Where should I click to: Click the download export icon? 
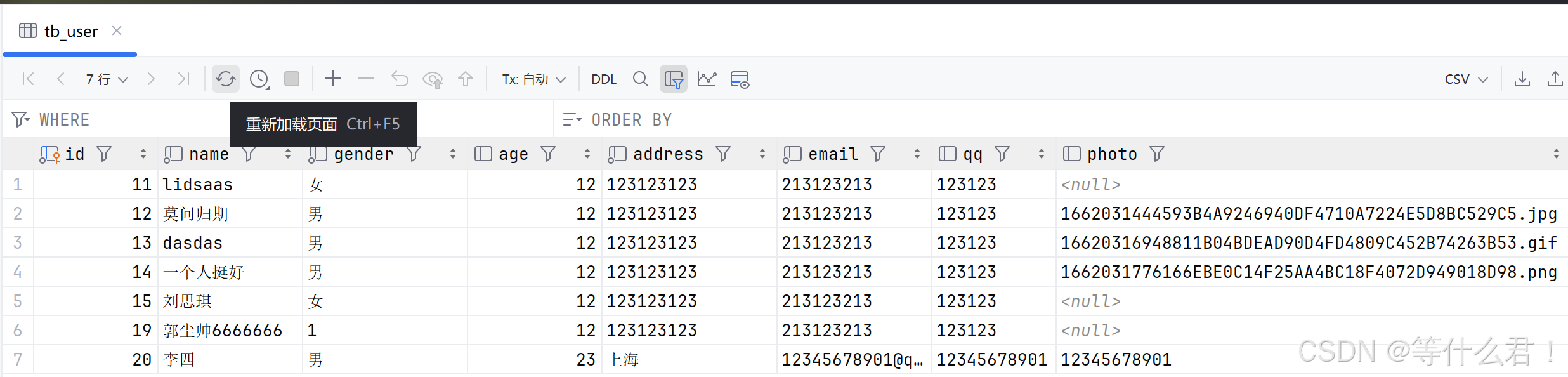tap(1522, 79)
